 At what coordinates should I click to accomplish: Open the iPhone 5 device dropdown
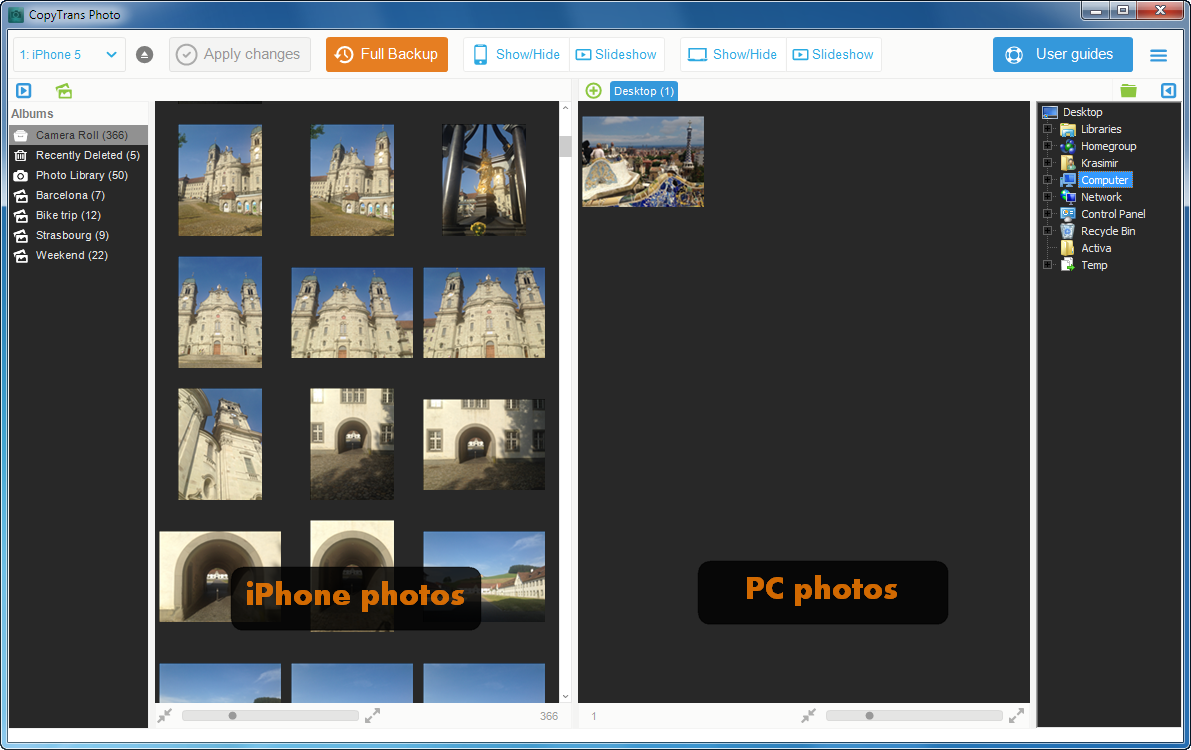69,55
